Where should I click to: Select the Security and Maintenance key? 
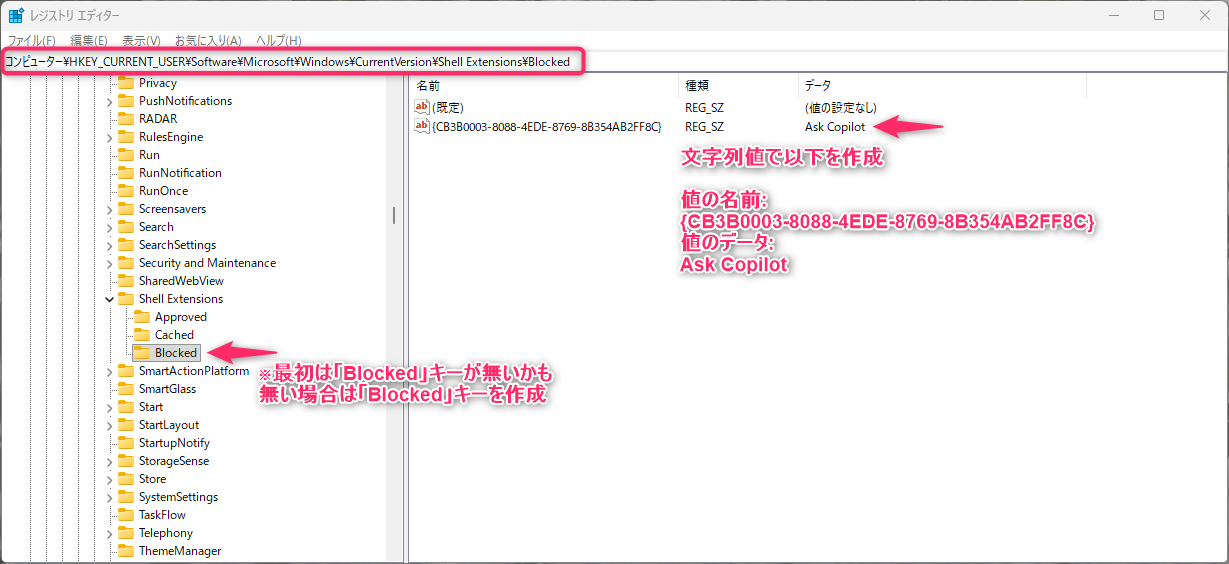(207, 263)
